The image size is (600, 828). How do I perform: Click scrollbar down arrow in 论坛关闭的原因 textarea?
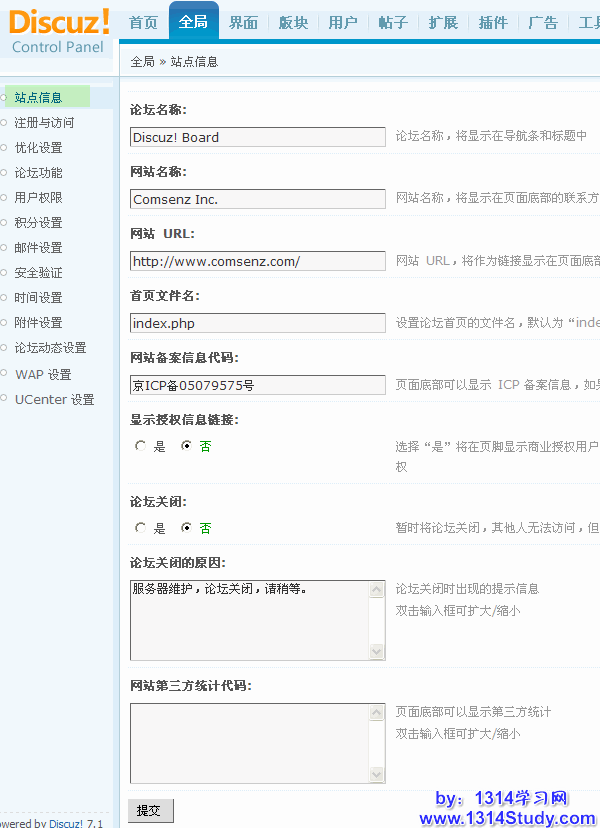point(377,652)
